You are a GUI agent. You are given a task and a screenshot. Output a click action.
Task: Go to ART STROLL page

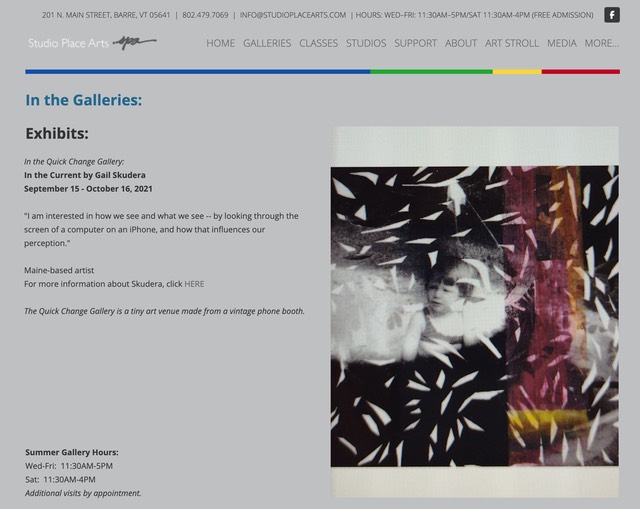512,43
